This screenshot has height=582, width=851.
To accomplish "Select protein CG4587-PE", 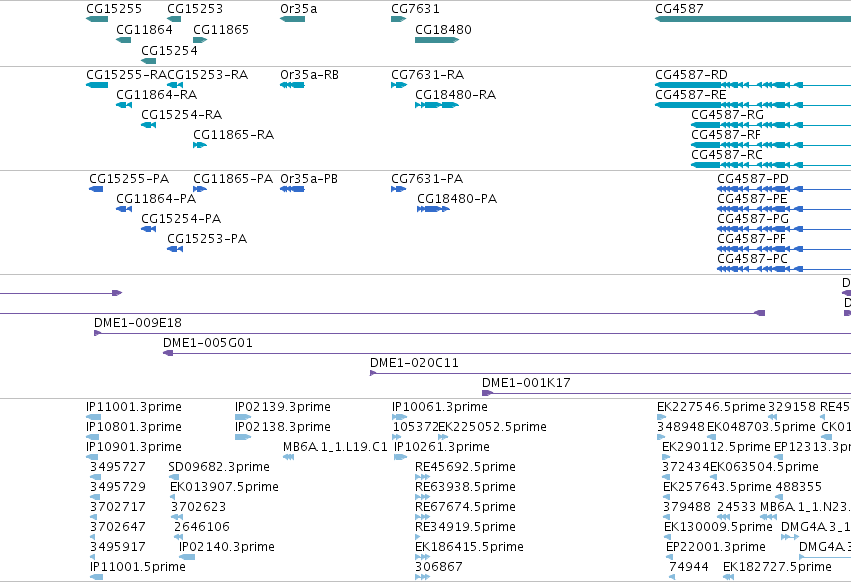I will tap(784, 209).
